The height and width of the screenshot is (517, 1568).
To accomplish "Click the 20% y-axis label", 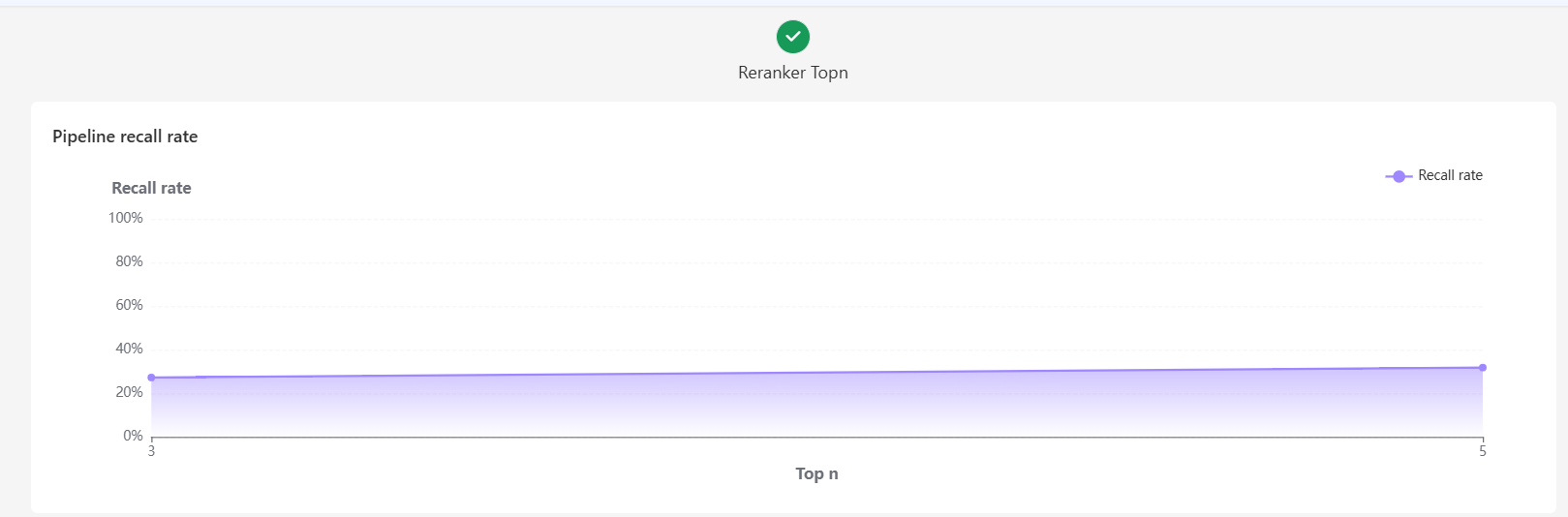I will (129, 392).
